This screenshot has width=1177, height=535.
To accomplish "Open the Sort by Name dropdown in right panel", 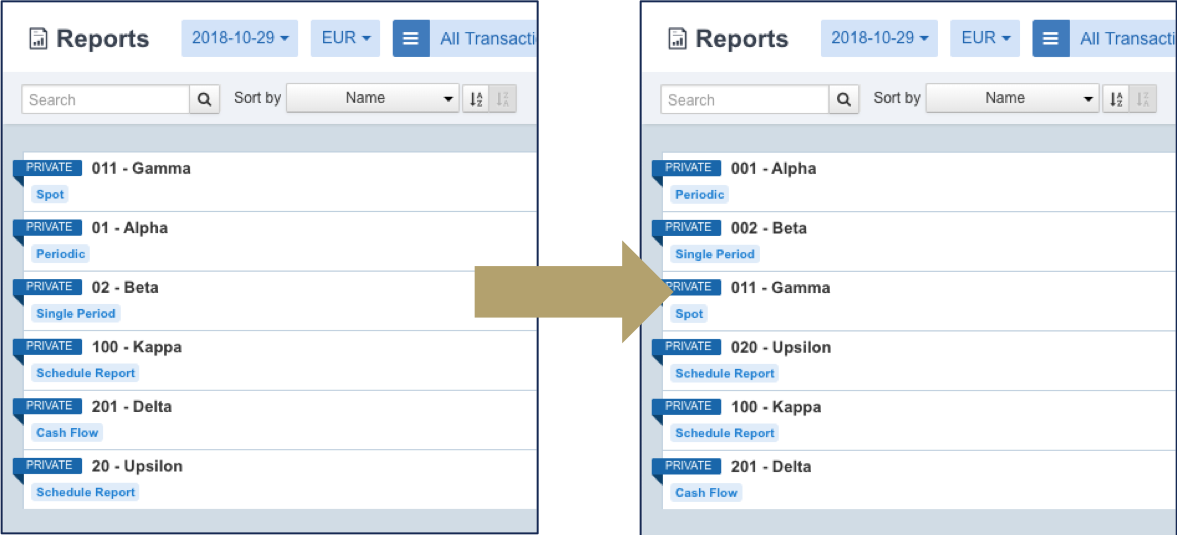I will 1012,98.
